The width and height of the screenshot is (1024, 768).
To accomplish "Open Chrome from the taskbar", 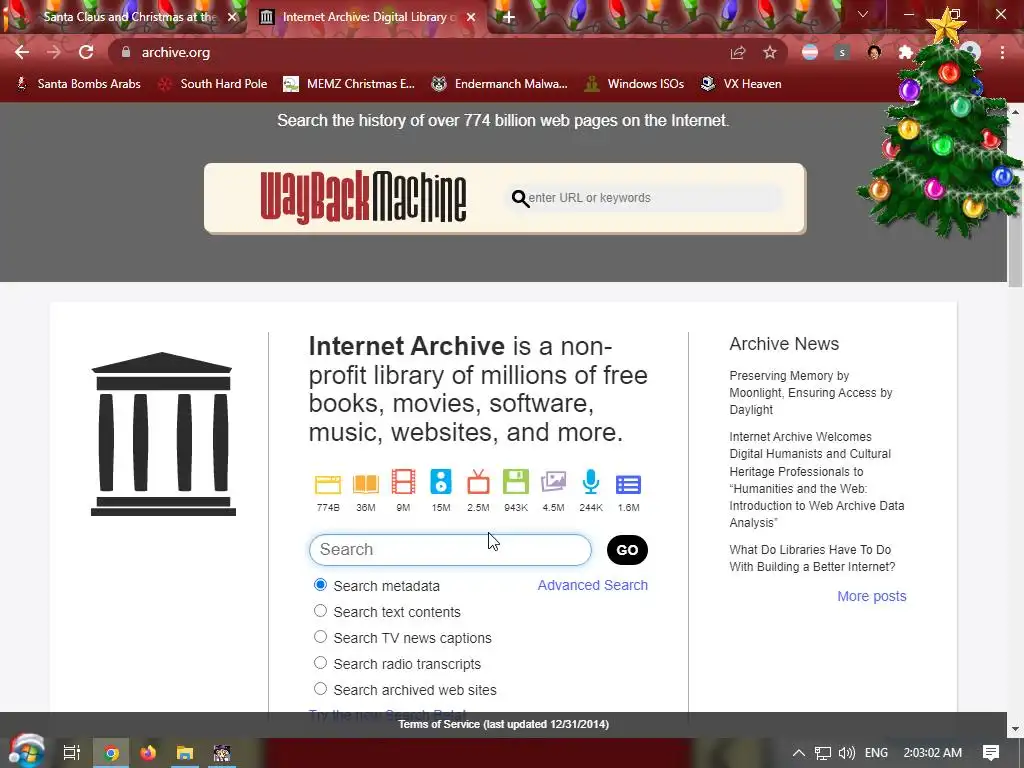I will (x=111, y=753).
